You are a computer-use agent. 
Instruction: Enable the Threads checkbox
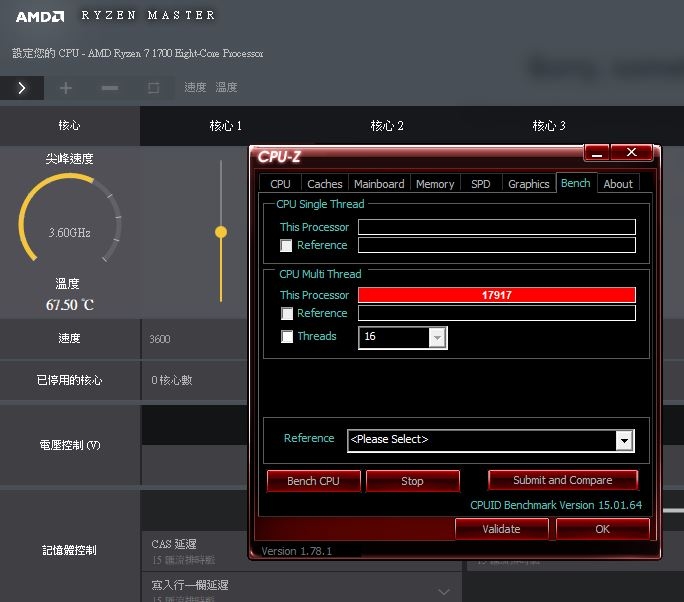[x=287, y=336]
